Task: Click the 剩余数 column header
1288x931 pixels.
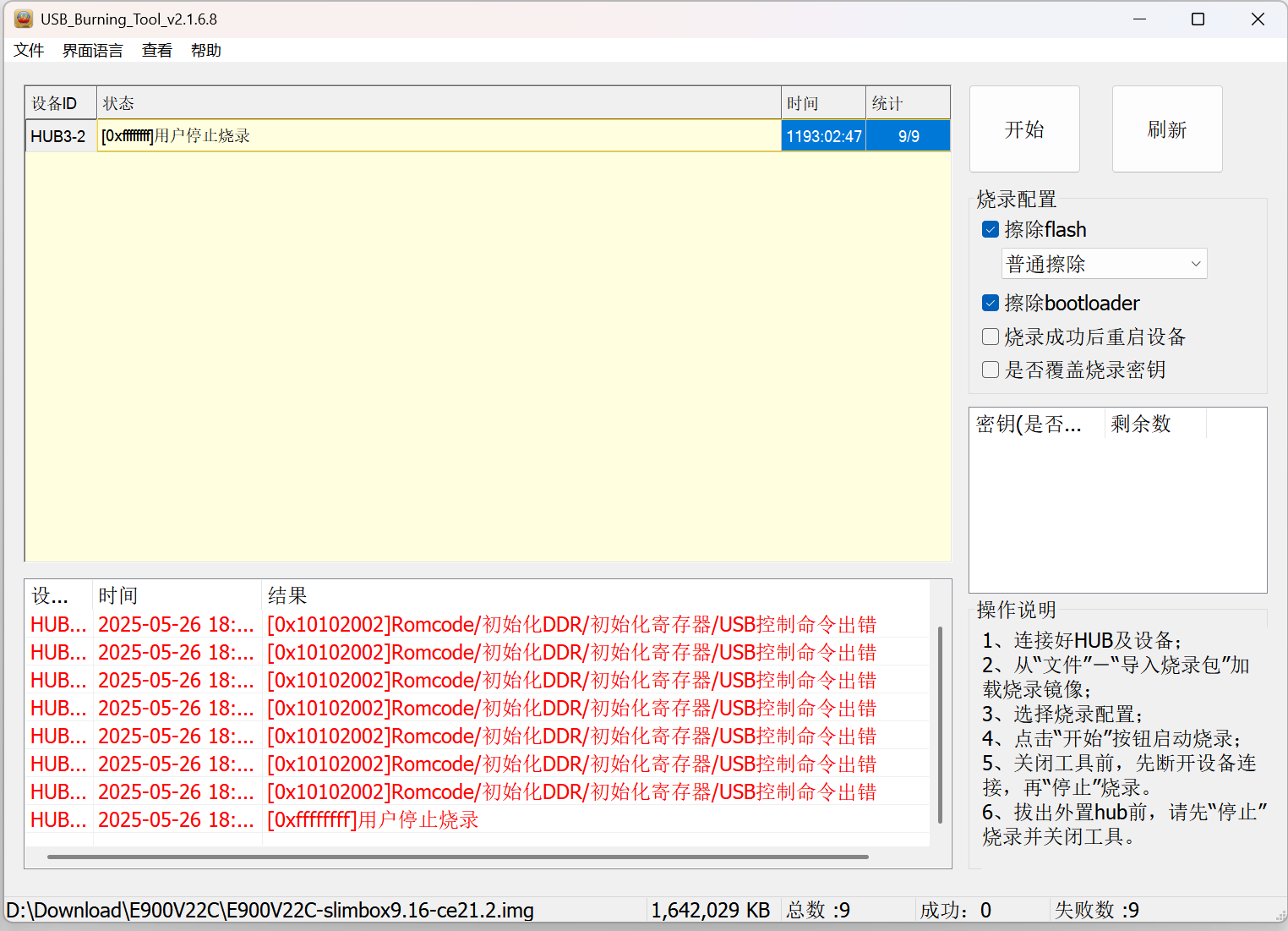Action: pyautogui.click(x=1155, y=424)
